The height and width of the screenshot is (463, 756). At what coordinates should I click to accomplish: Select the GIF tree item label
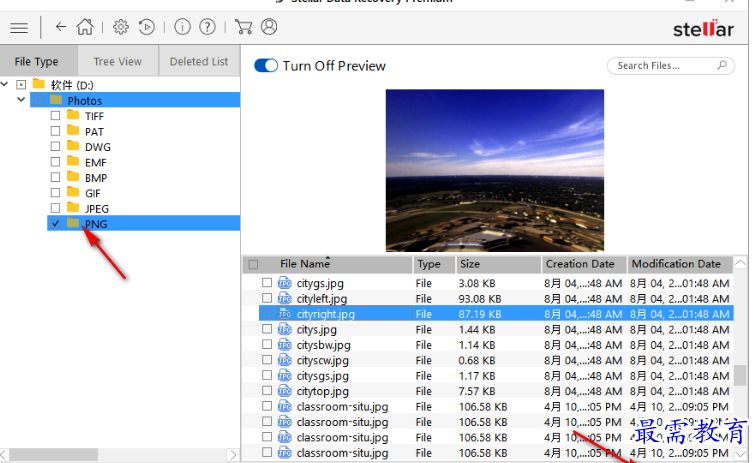93,193
